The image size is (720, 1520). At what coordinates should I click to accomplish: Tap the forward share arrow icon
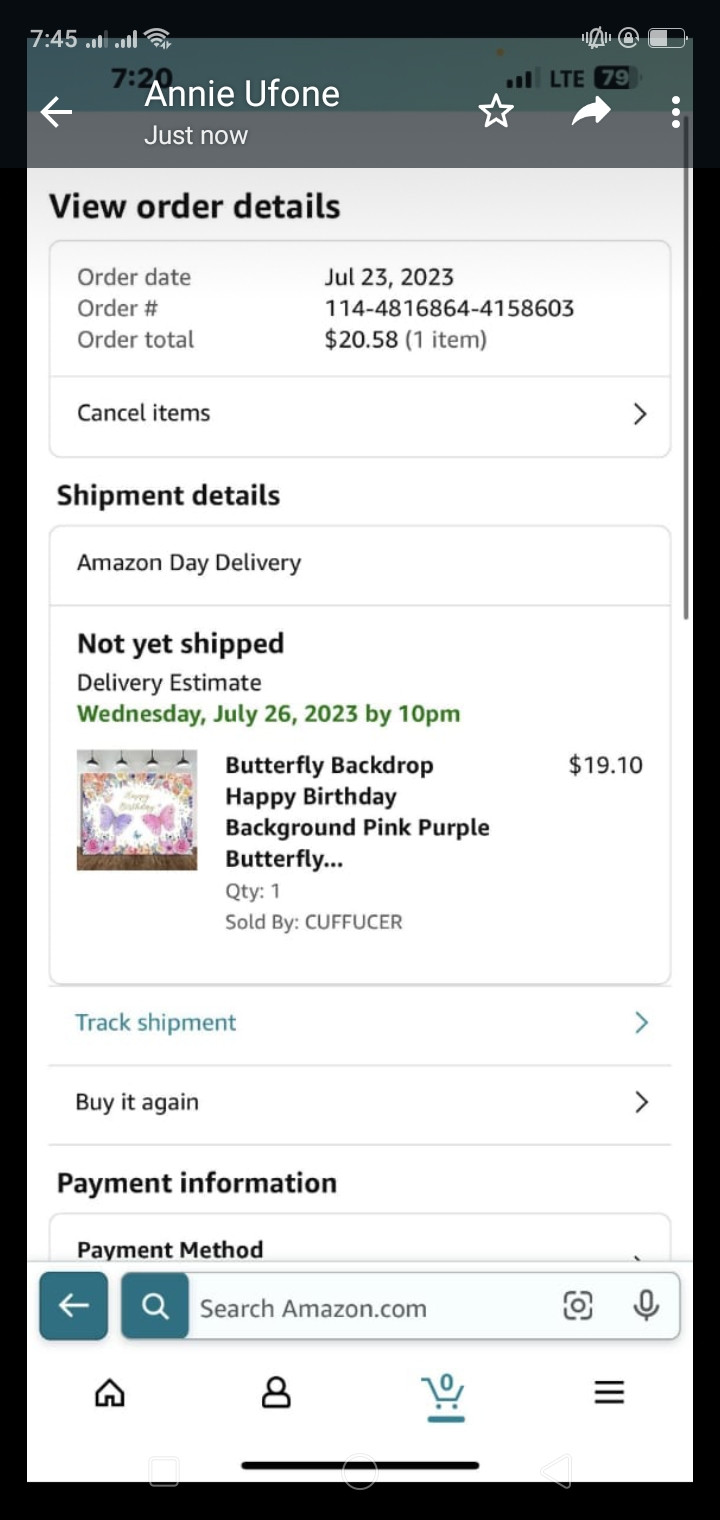click(x=590, y=112)
